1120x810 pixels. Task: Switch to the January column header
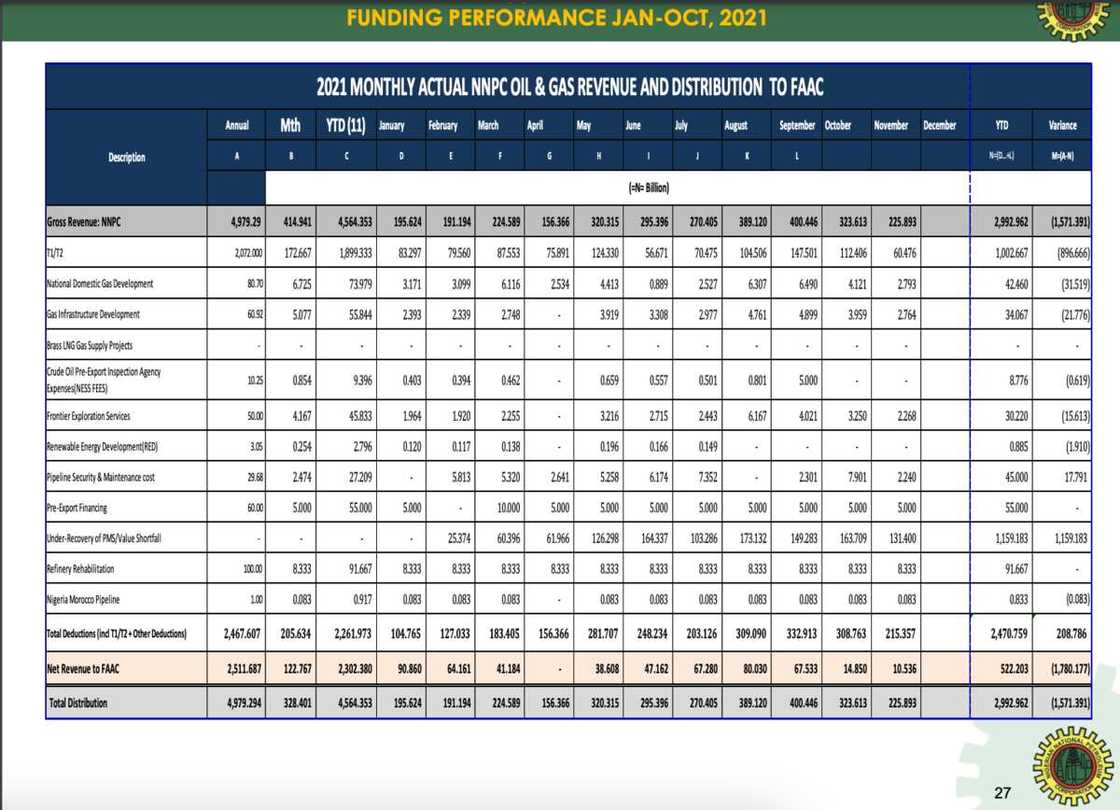click(x=390, y=125)
